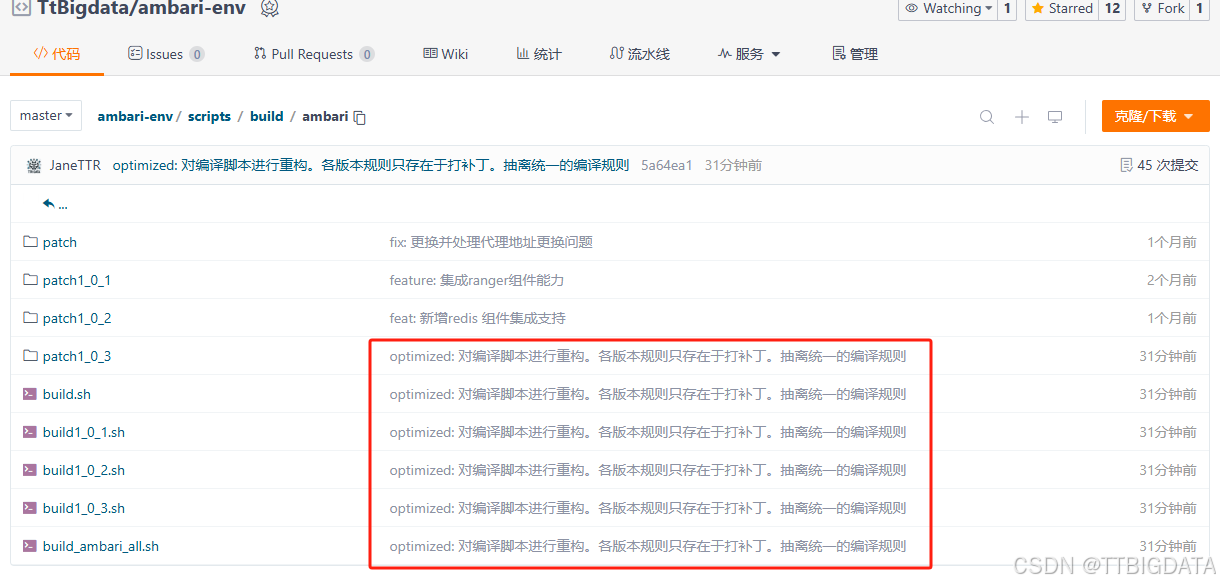Click the Watching count 1

coord(1007,8)
